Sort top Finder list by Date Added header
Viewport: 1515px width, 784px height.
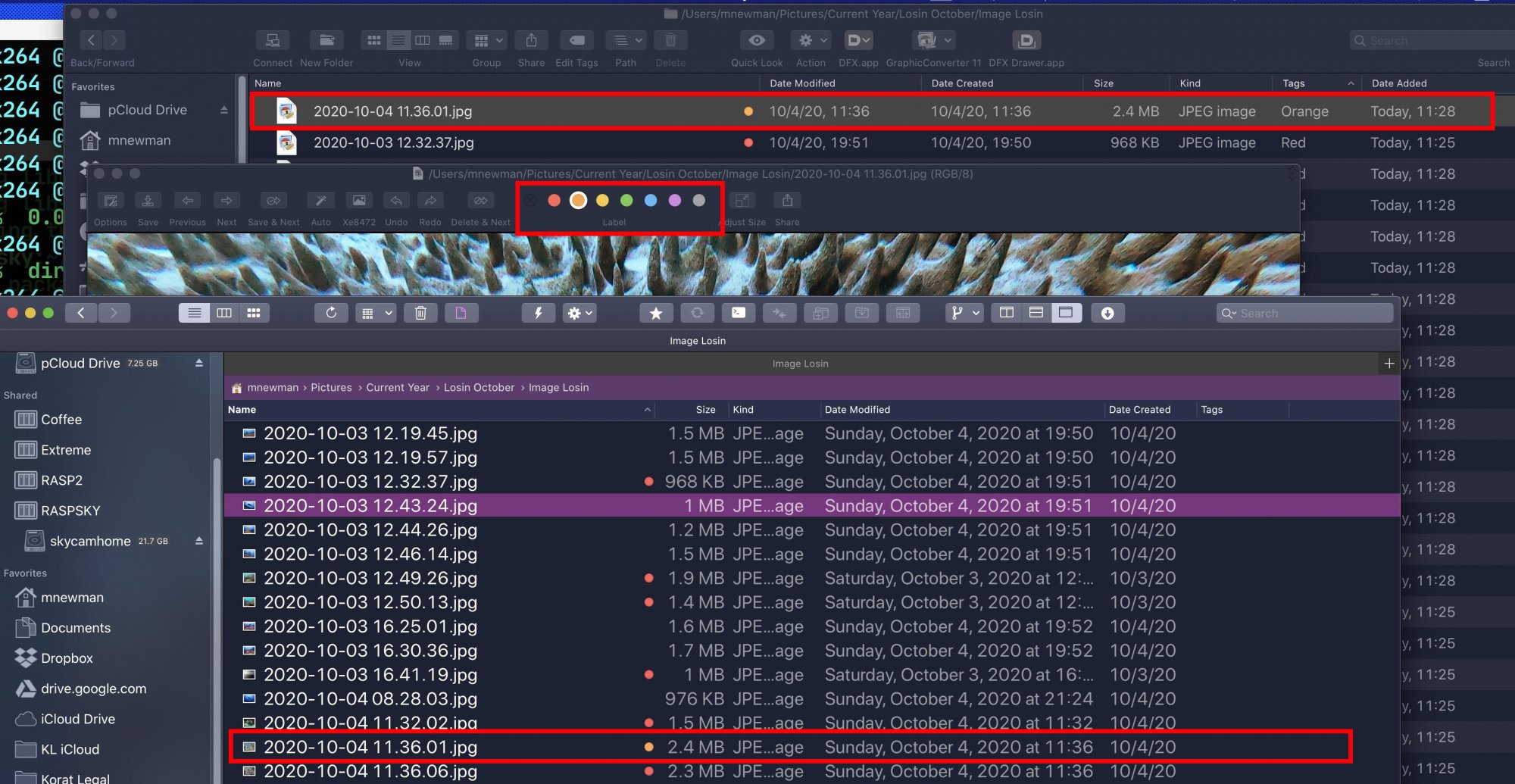pyautogui.click(x=1399, y=83)
